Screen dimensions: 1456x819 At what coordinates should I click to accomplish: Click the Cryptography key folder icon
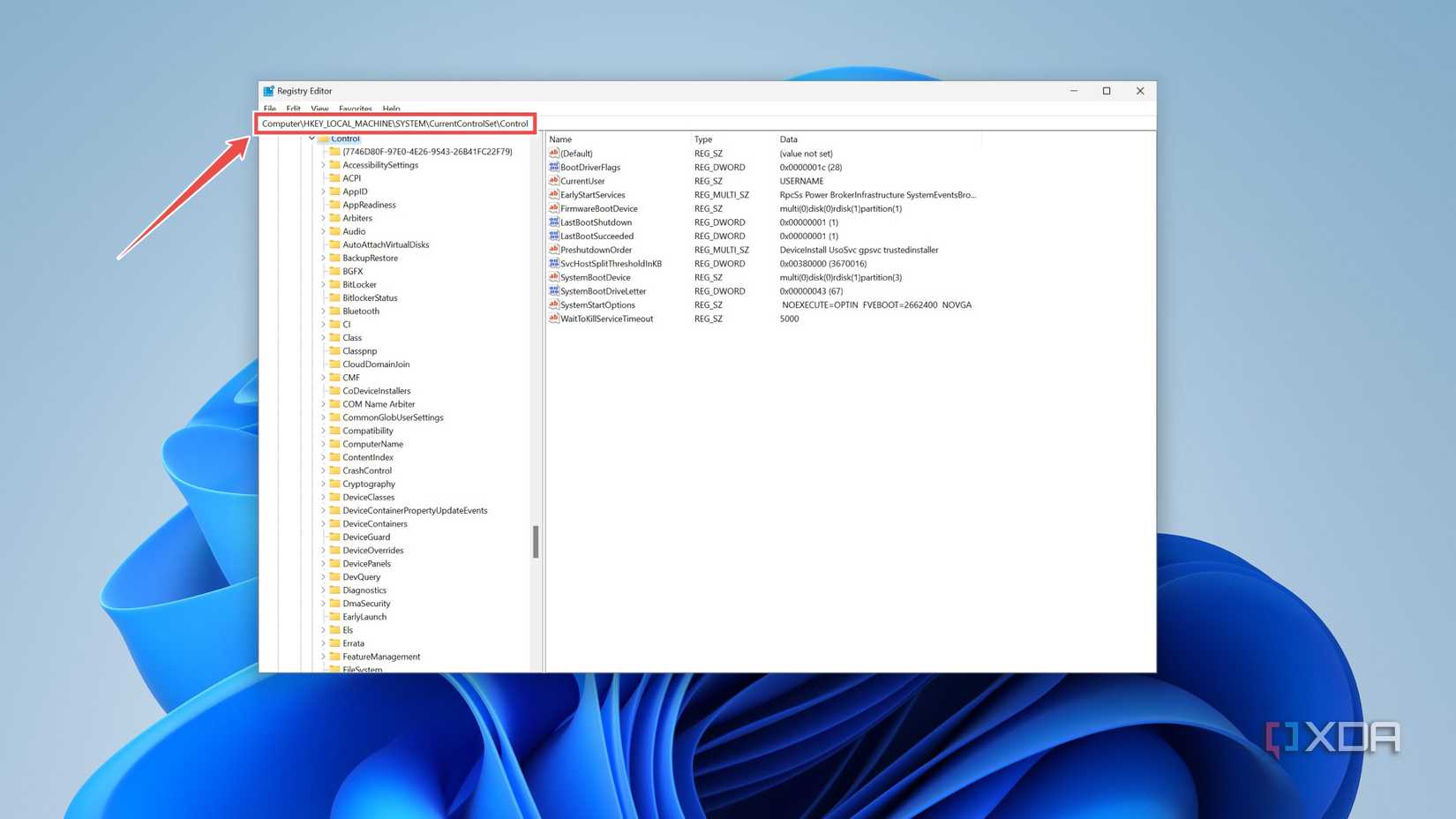334,484
